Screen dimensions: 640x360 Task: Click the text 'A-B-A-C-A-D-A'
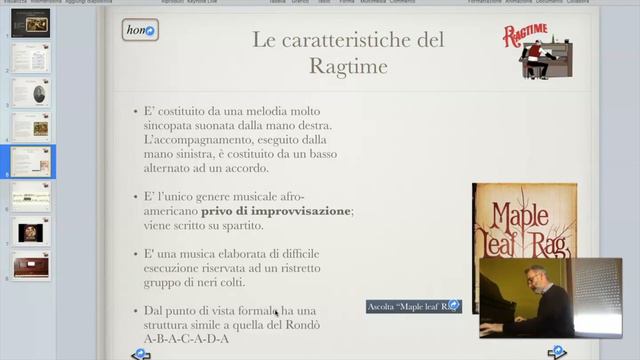[186, 339]
